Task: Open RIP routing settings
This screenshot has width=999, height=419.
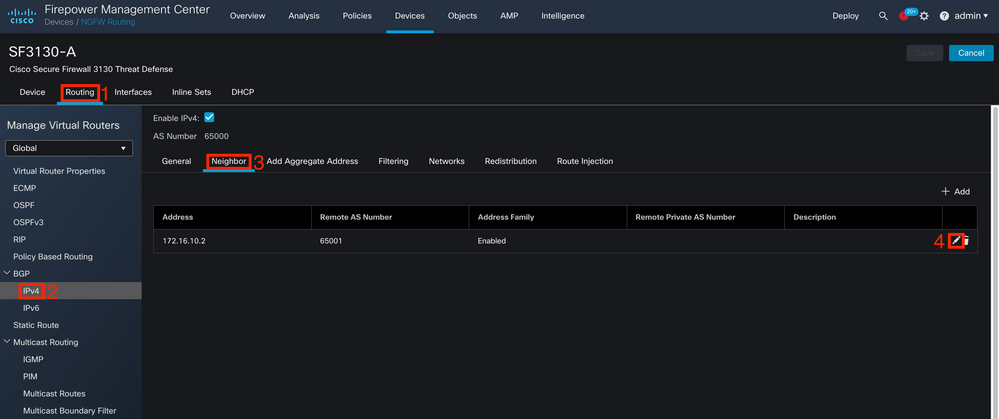Action: click(19, 239)
